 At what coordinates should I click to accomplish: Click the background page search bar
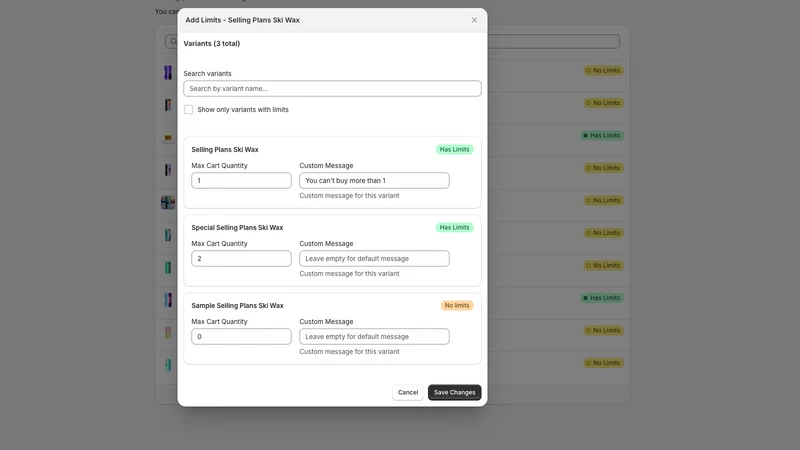pyautogui.click(x=554, y=41)
